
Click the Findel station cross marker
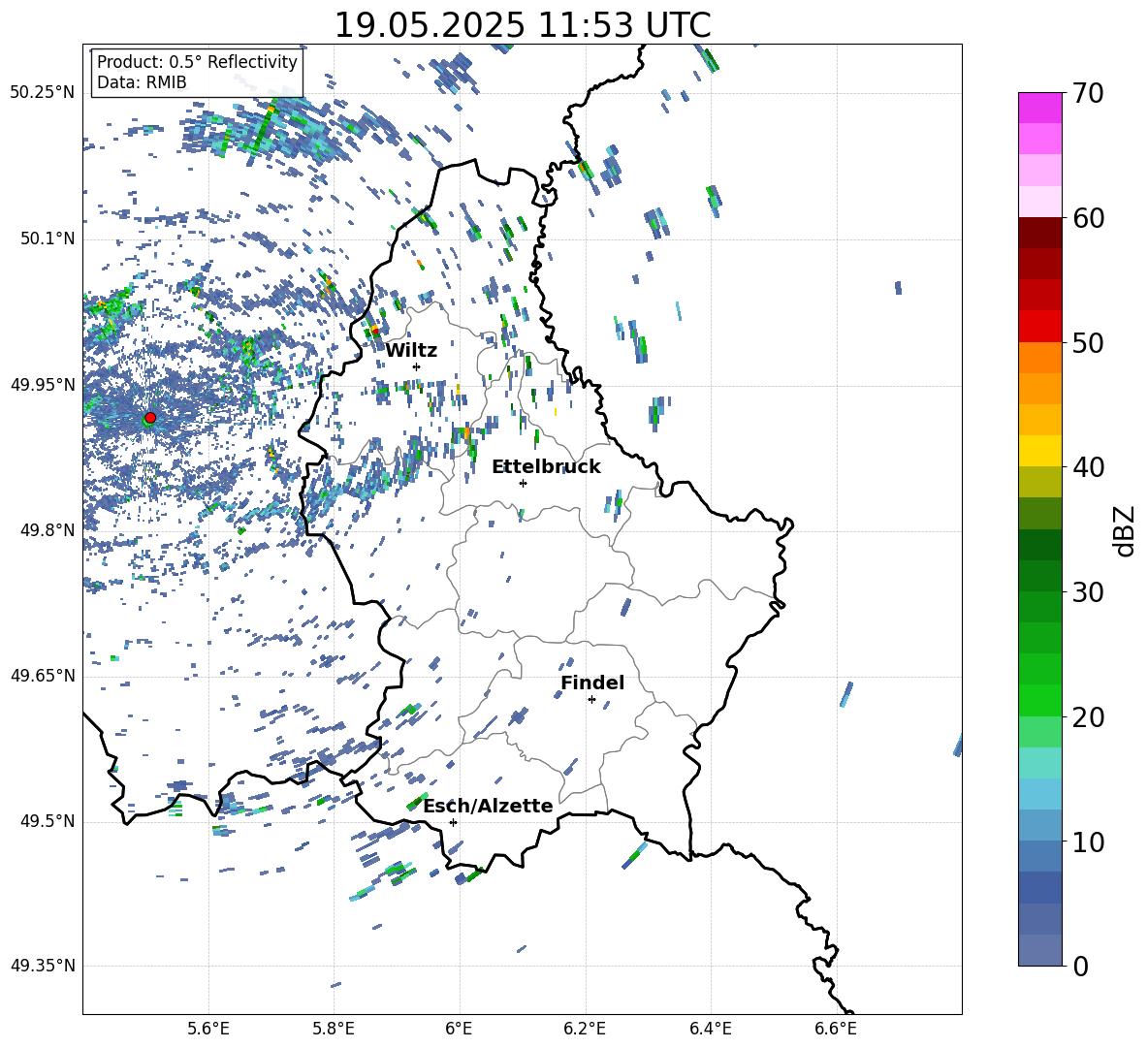(x=591, y=700)
